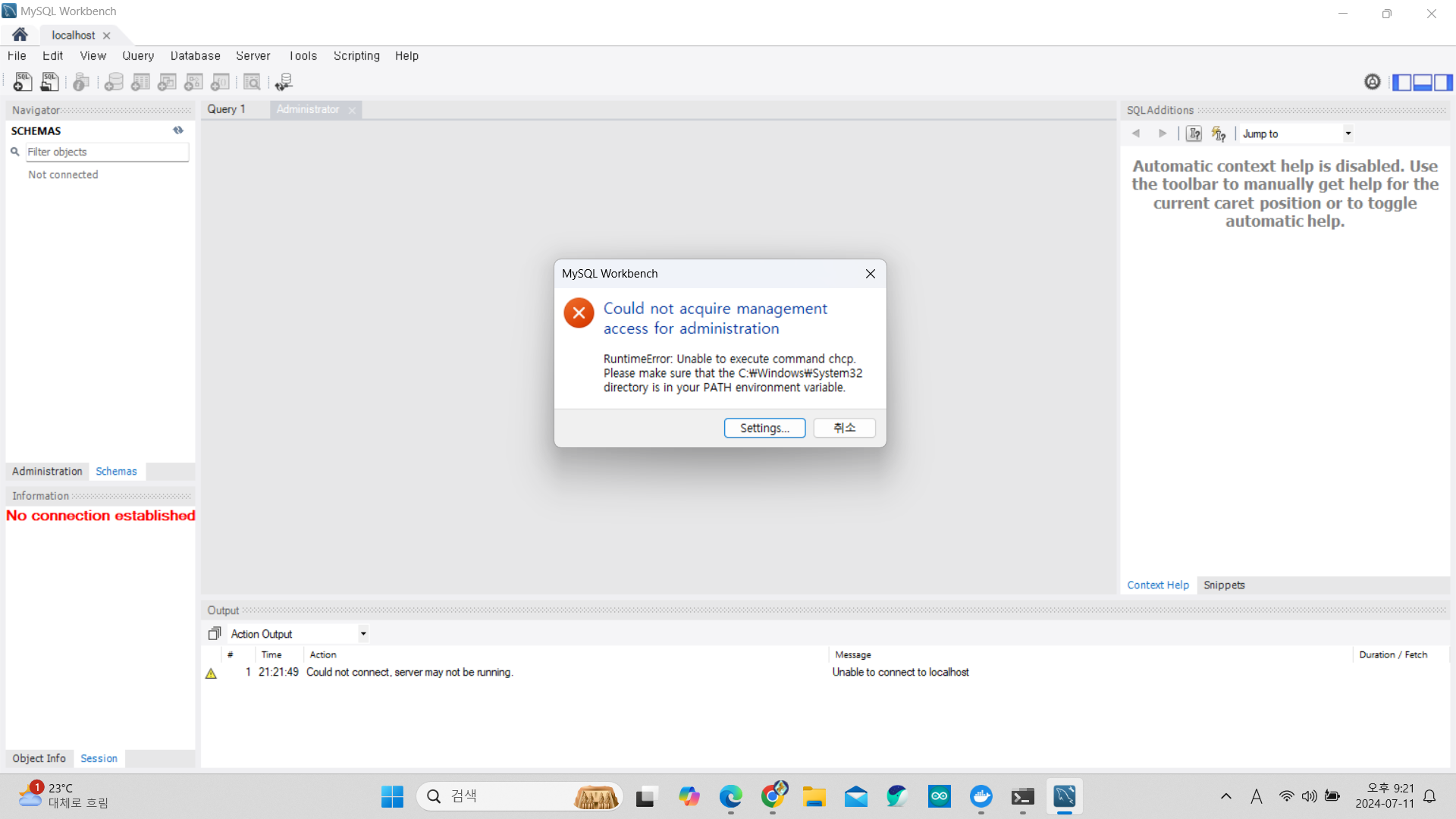Toggle the left sidebar panel
Image resolution: width=1456 pixels, height=819 pixels.
1402,82
